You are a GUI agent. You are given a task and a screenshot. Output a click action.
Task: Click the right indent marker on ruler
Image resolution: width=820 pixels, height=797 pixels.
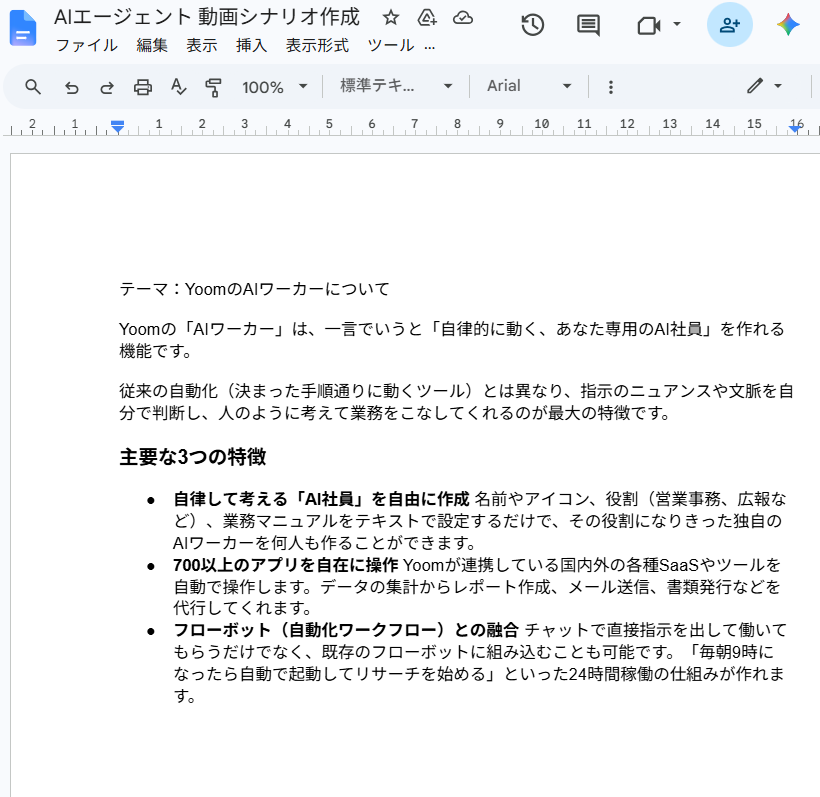tap(795, 127)
